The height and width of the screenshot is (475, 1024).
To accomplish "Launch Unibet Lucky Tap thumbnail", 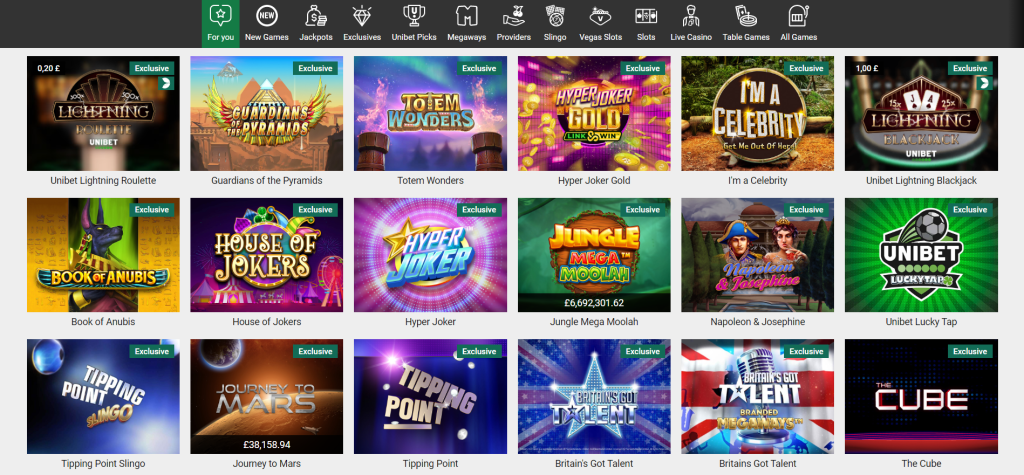I will tap(921, 255).
